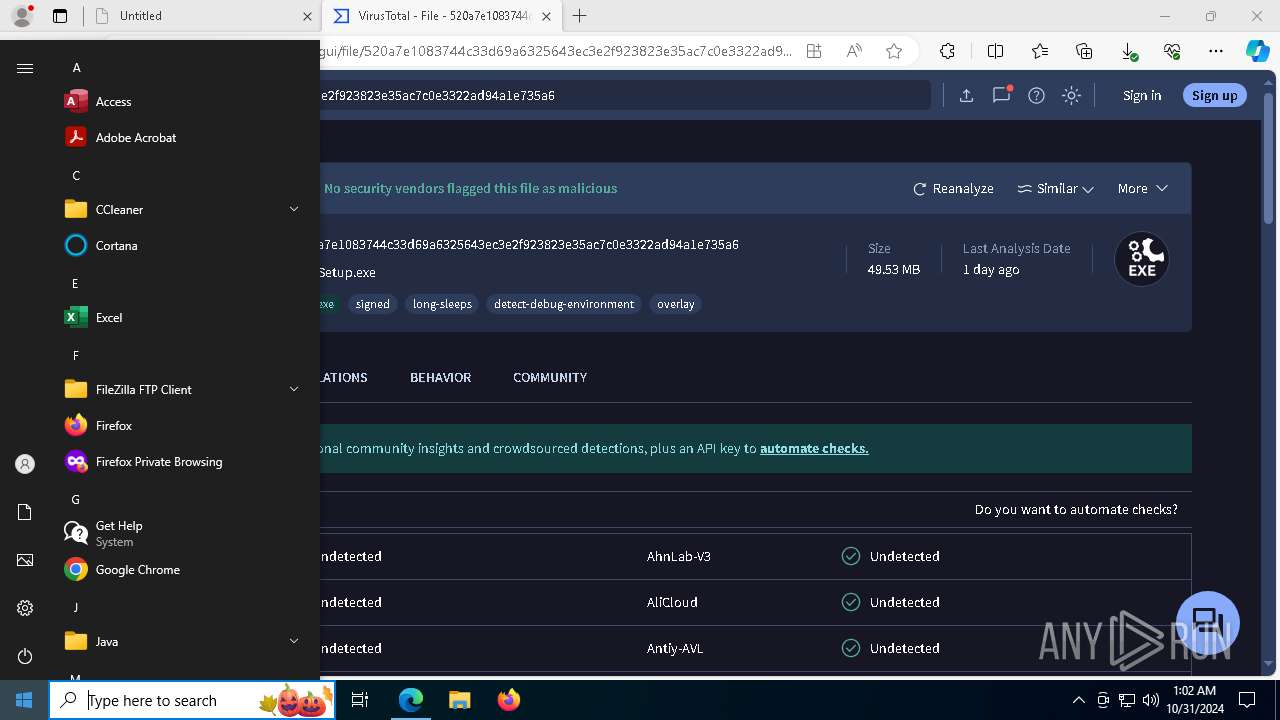Click the Edge address bar URL

click(556, 51)
